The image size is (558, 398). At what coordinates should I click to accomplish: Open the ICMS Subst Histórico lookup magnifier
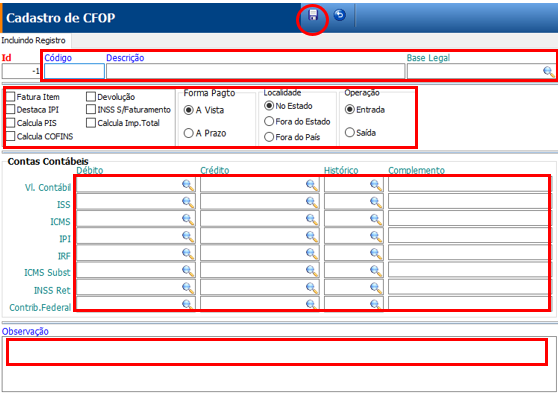click(376, 271)
